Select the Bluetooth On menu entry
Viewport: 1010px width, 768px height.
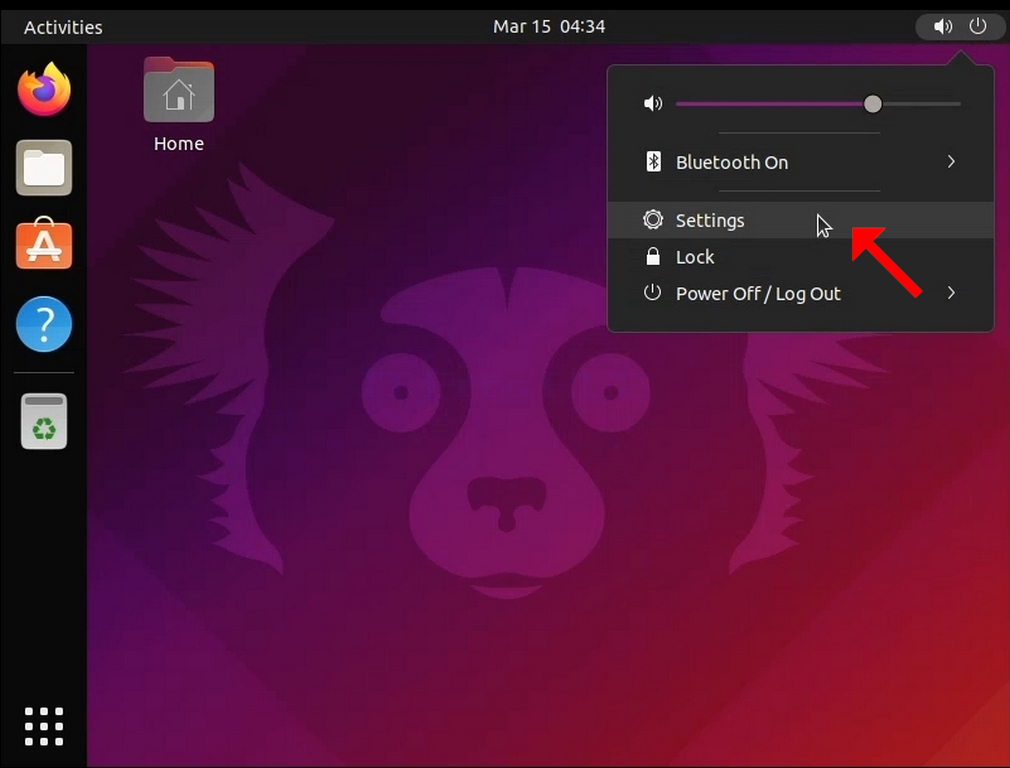(801, 162)
